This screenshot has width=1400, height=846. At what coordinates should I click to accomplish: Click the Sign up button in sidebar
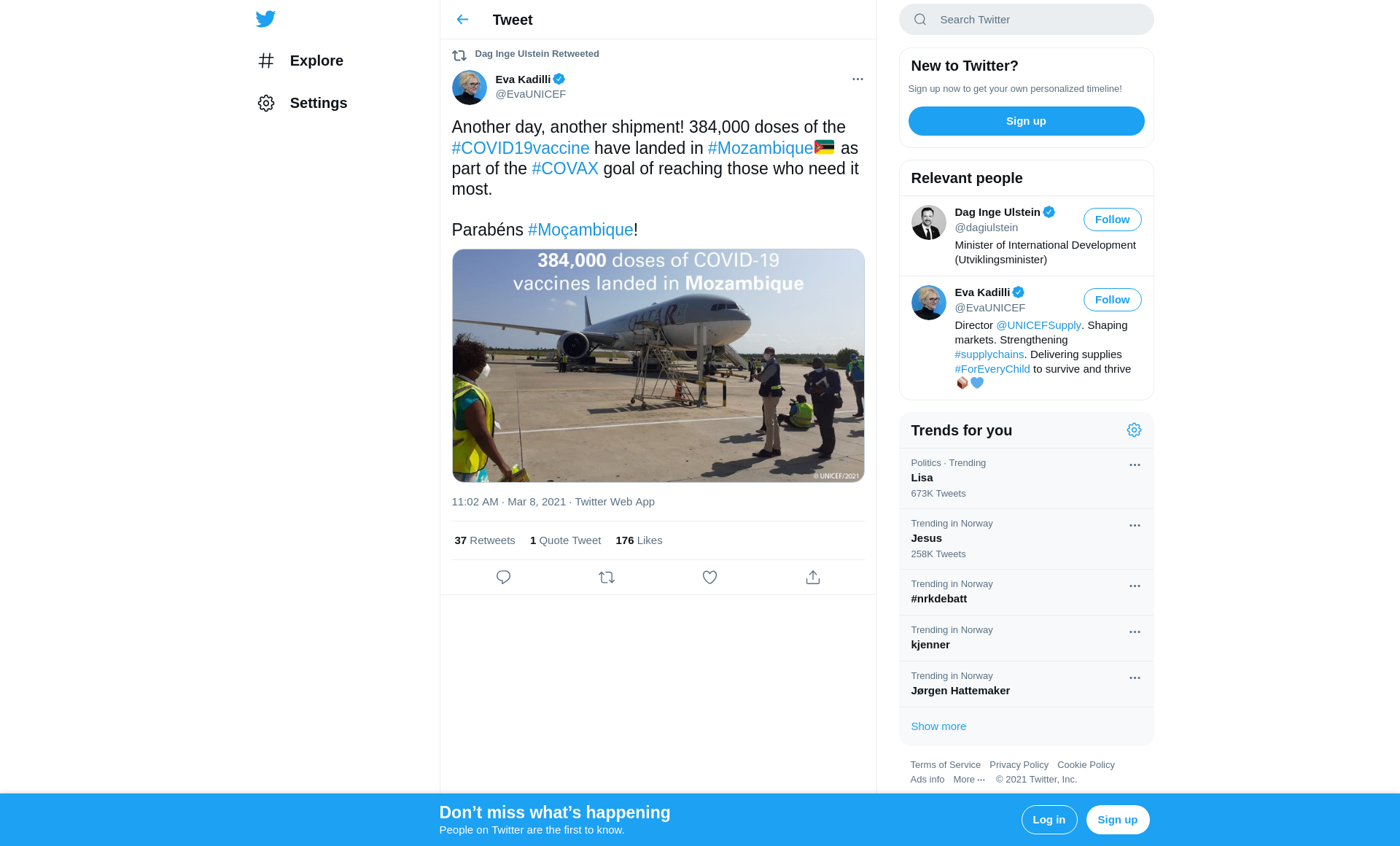coord(1025,121)
